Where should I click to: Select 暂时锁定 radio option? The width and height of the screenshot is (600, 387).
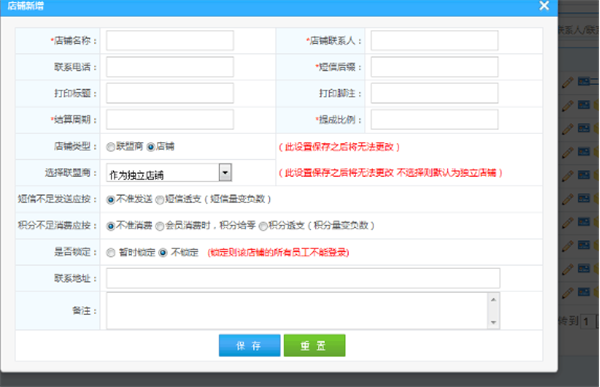coord(111,253)
